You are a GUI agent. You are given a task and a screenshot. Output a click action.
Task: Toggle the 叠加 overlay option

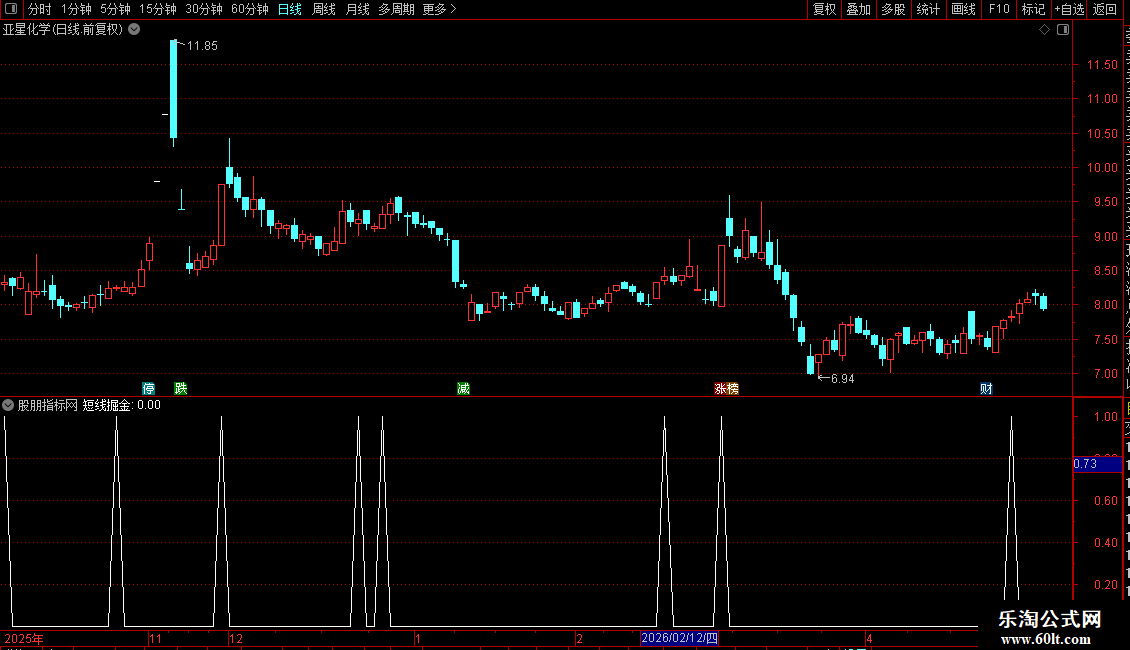click(x=858, y=9)
